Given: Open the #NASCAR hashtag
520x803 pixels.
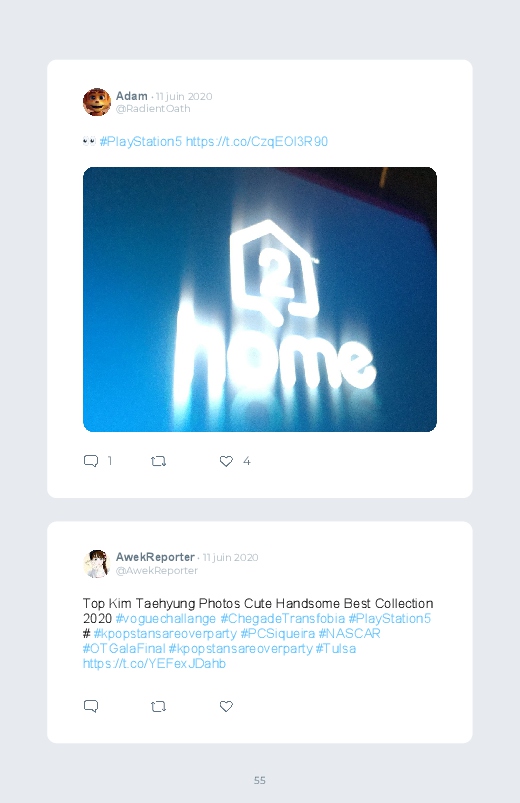Looking at the screenshot, I should [x=349, y=633].
